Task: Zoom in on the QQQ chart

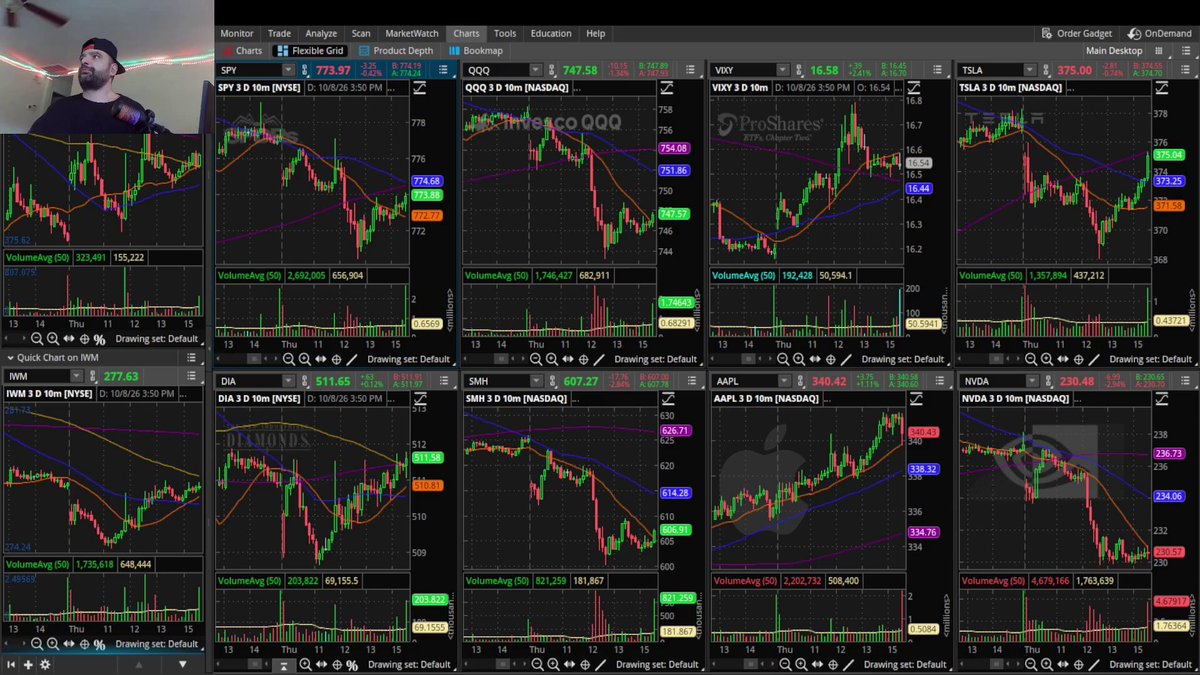Action: coord(552,359)
